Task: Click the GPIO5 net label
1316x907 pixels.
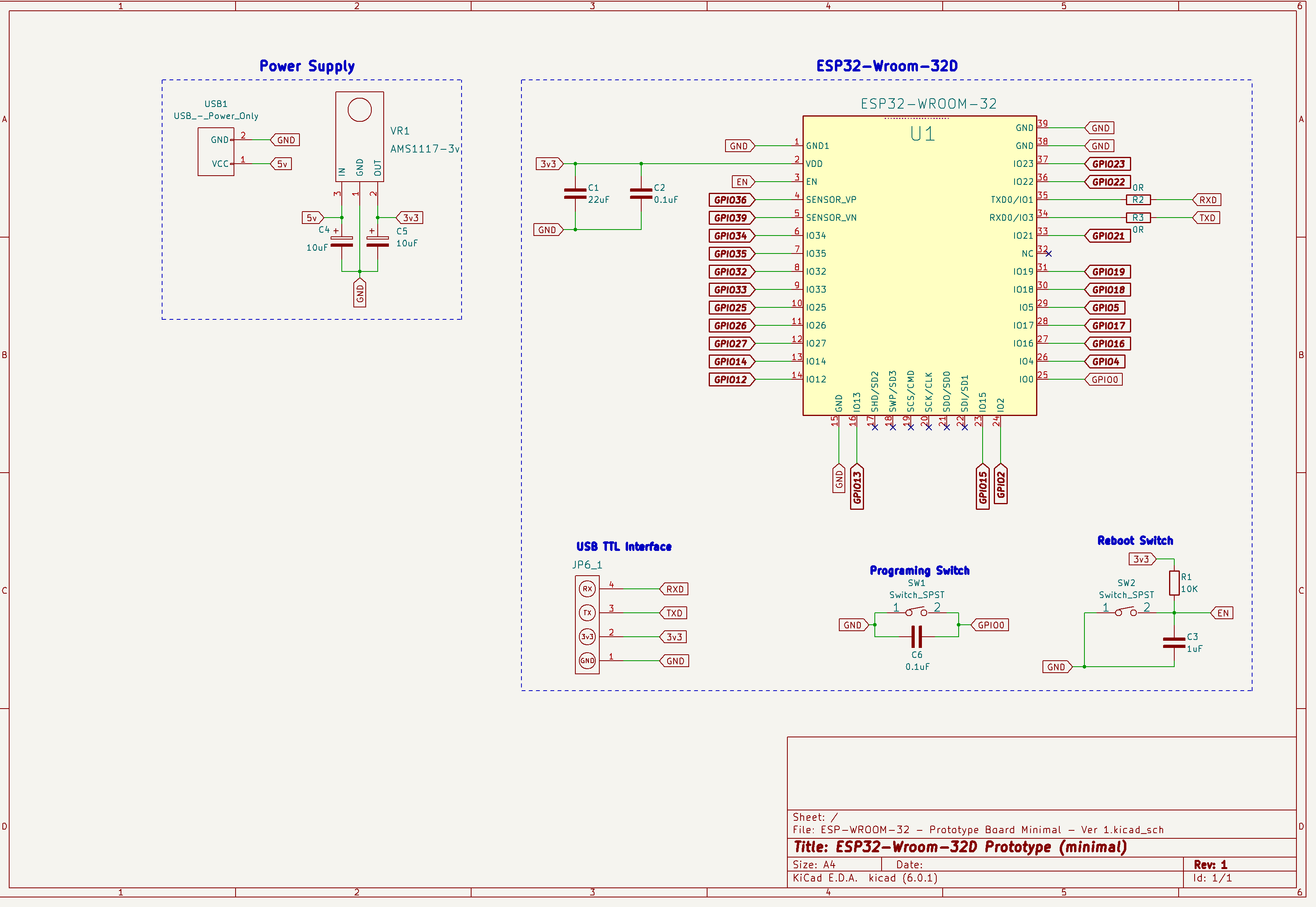Action: point(1105,308)
